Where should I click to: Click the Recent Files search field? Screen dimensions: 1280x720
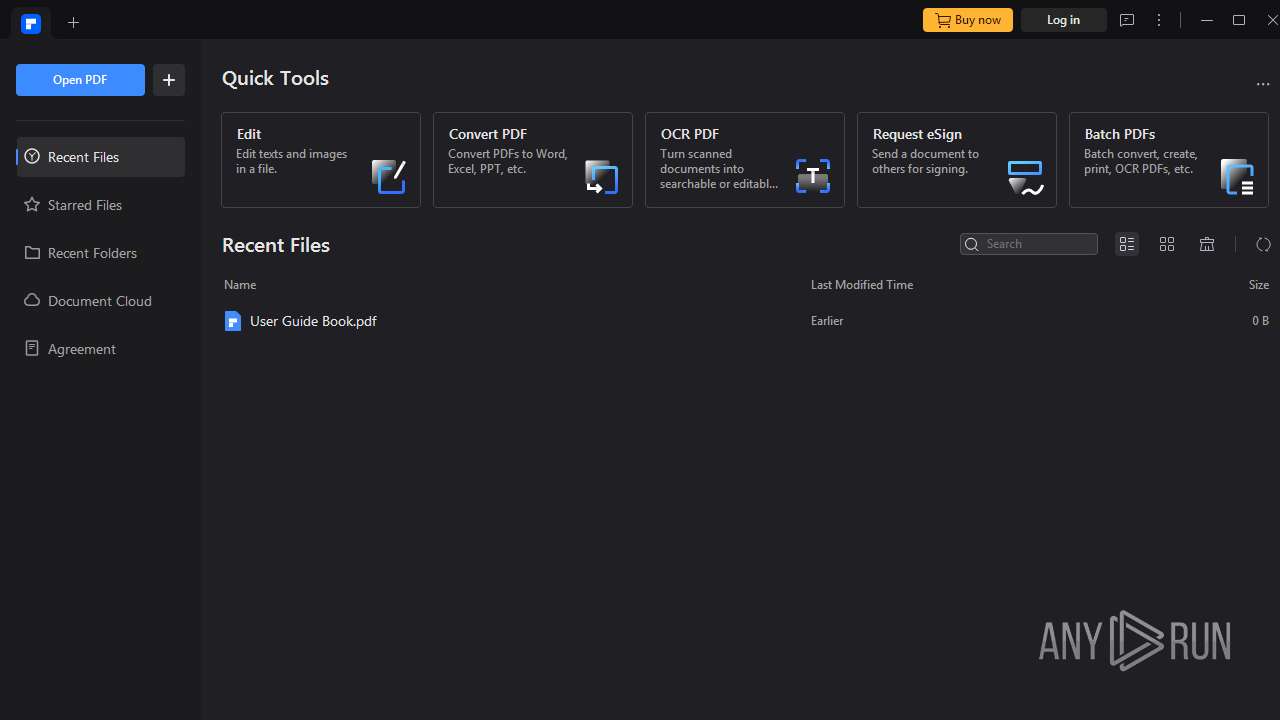coord(1029,244)
